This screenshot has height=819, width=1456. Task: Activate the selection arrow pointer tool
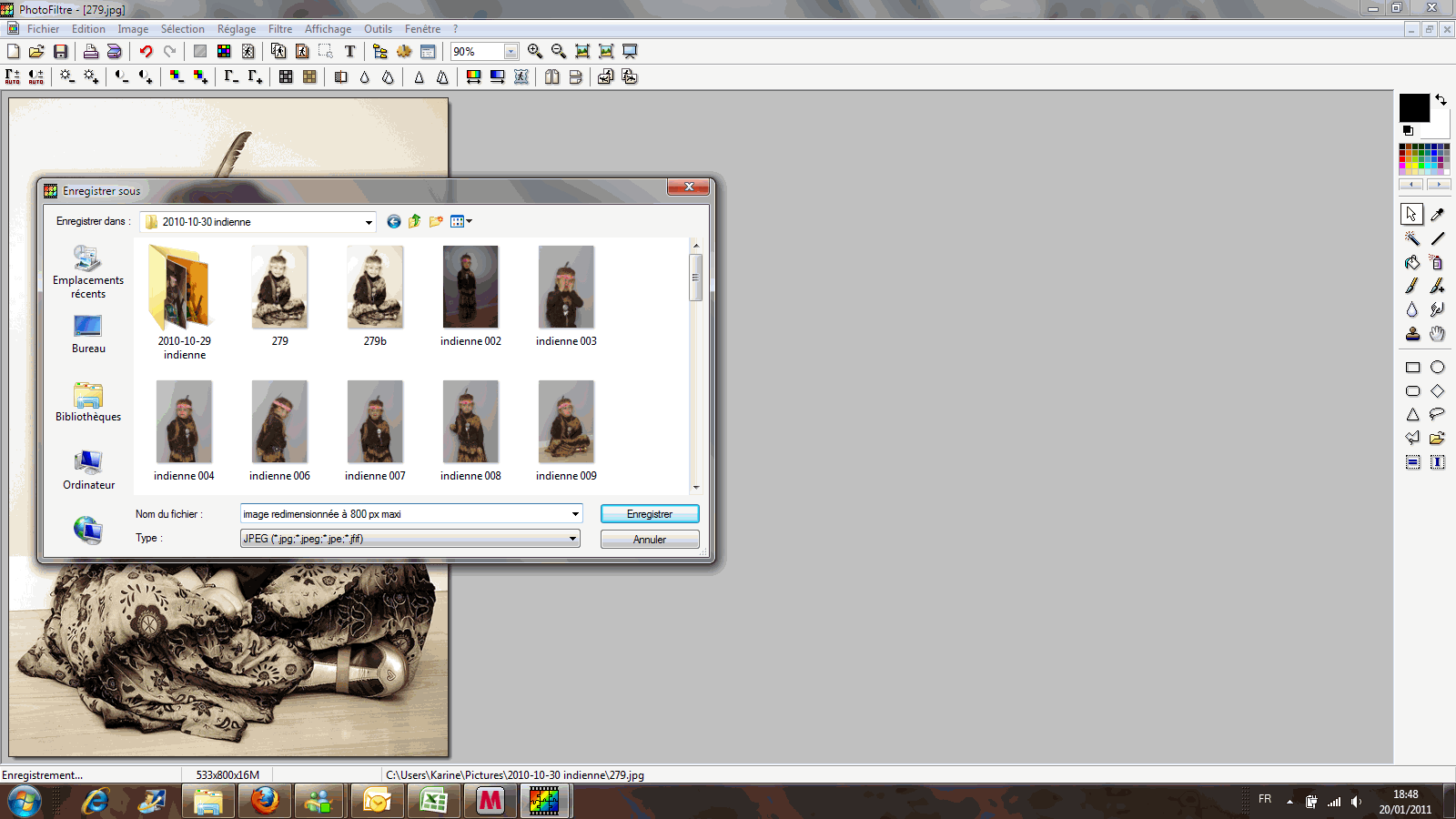[x=1411, y=214]
